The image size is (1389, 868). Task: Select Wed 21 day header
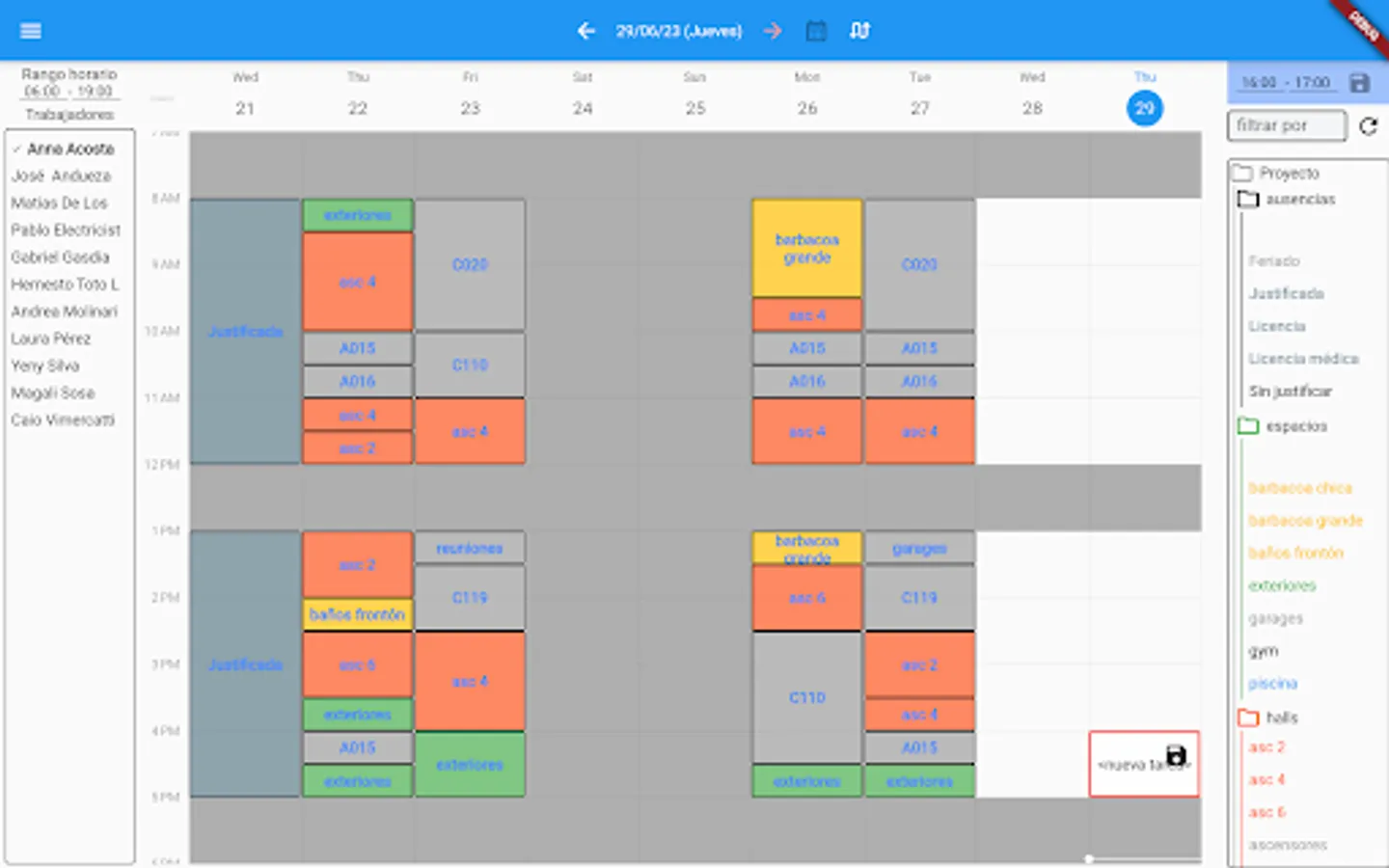click(x=245, y=94)
